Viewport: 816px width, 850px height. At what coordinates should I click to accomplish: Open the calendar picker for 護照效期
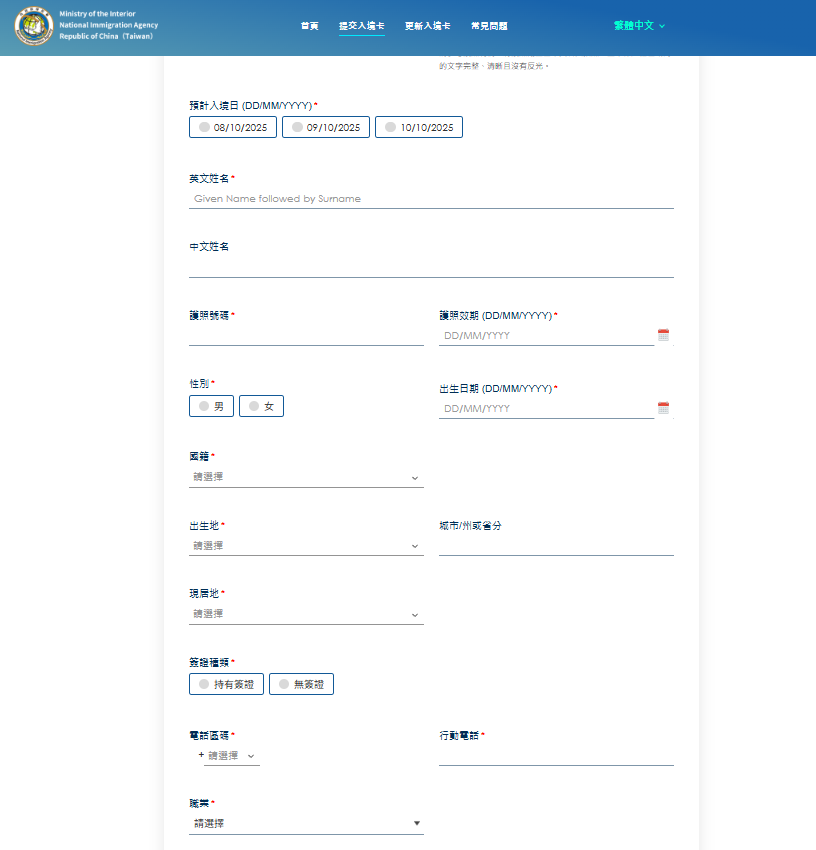click(664, 335)
